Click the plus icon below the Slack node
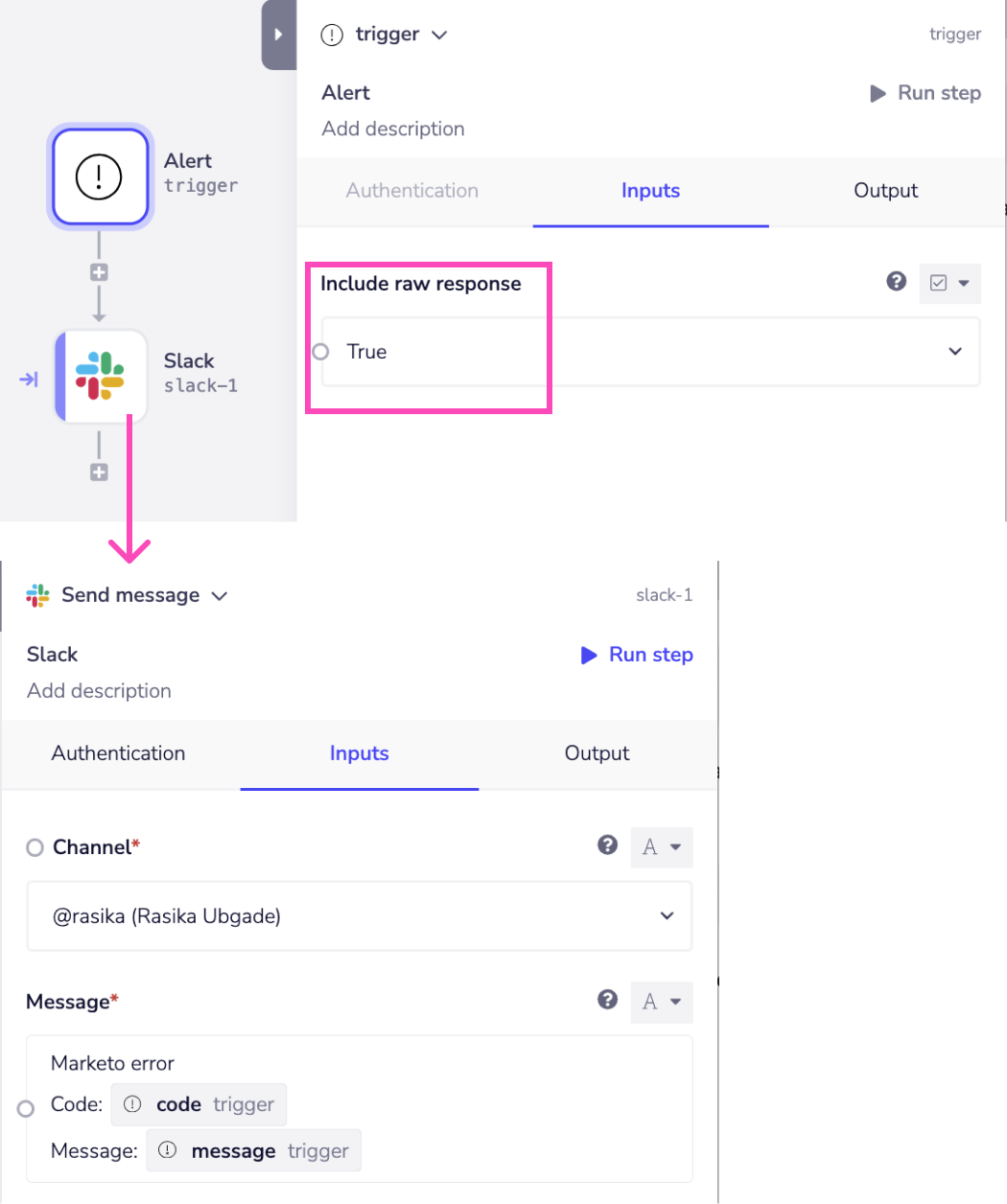 pyautogui.click(x=99, y=471)
